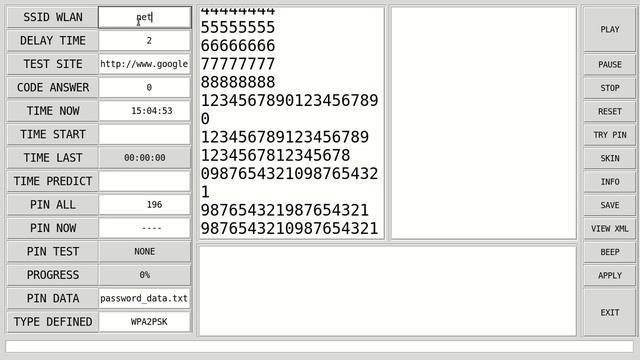The width and height of the screenshot is (640, 360).
Task: Click the CODE ANSWER value field
Action: [144, 87]
